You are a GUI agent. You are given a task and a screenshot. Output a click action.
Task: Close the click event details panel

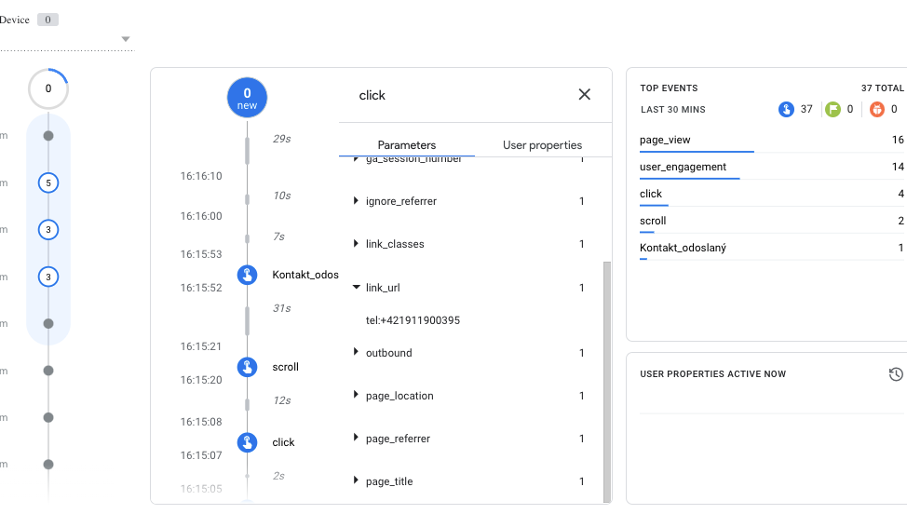click(x=584, y=95)
